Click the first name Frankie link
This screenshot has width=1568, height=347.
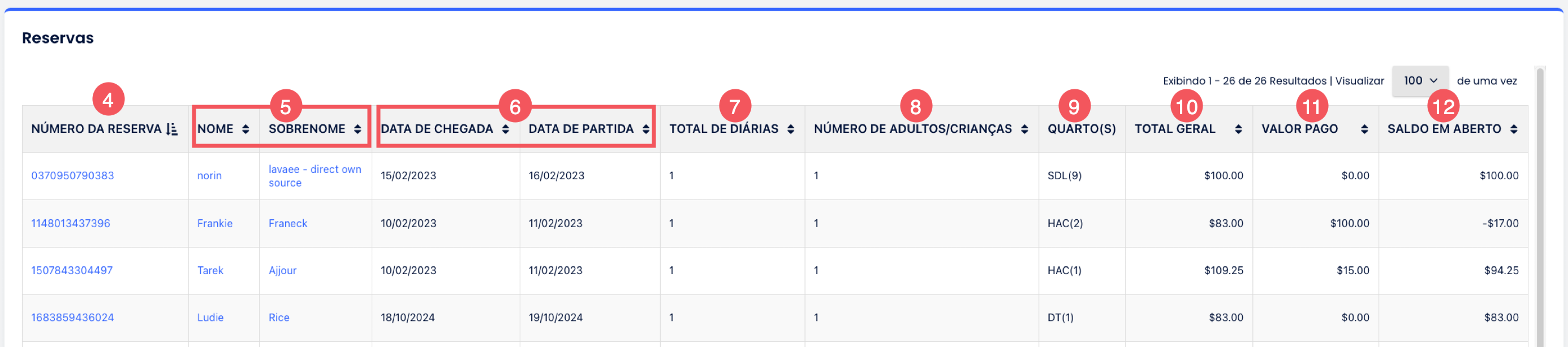click(215, 223)
